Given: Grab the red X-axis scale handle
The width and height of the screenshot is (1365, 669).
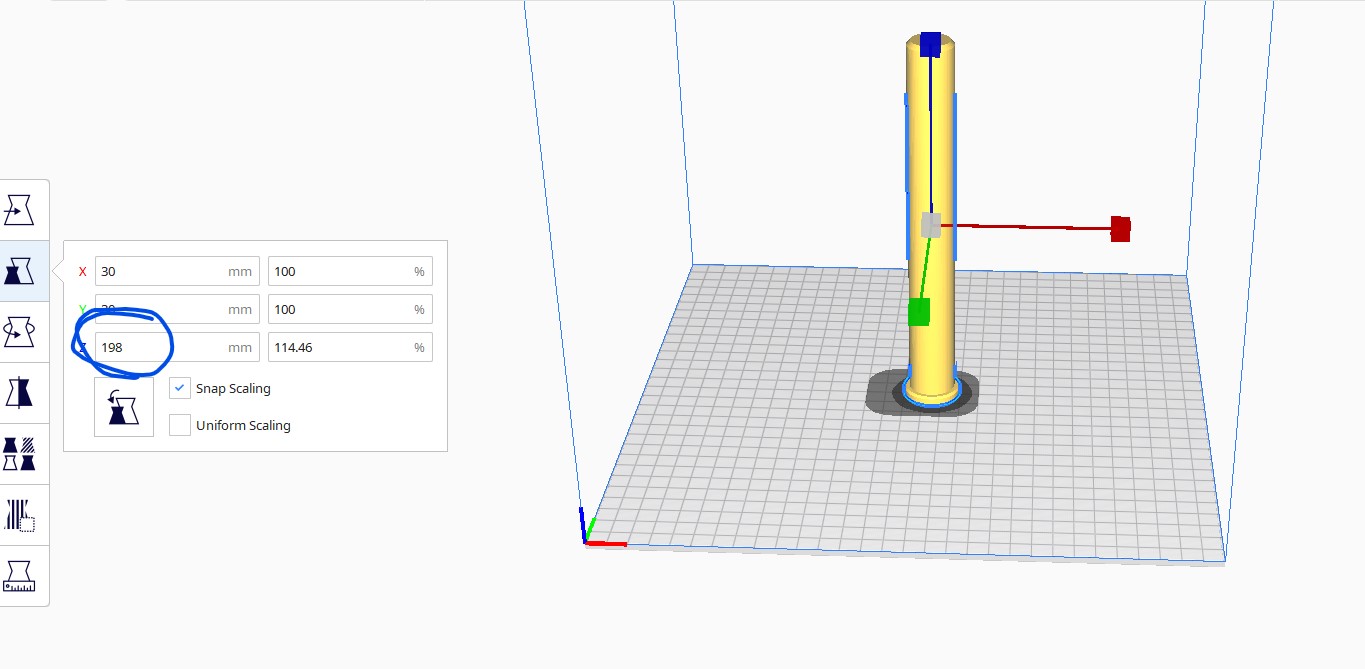Looking at the screenshot, I should pyautogui.click(x=1120, y=229).
